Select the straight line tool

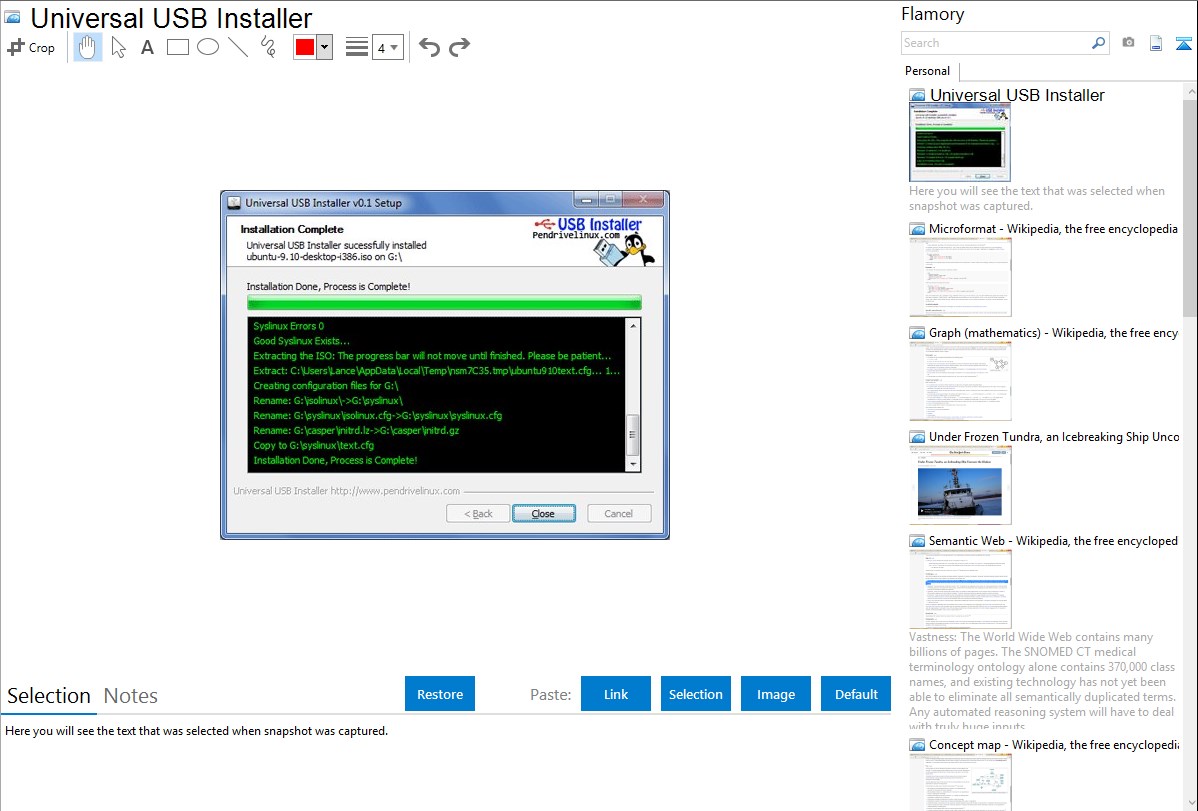tap(238, 47)
